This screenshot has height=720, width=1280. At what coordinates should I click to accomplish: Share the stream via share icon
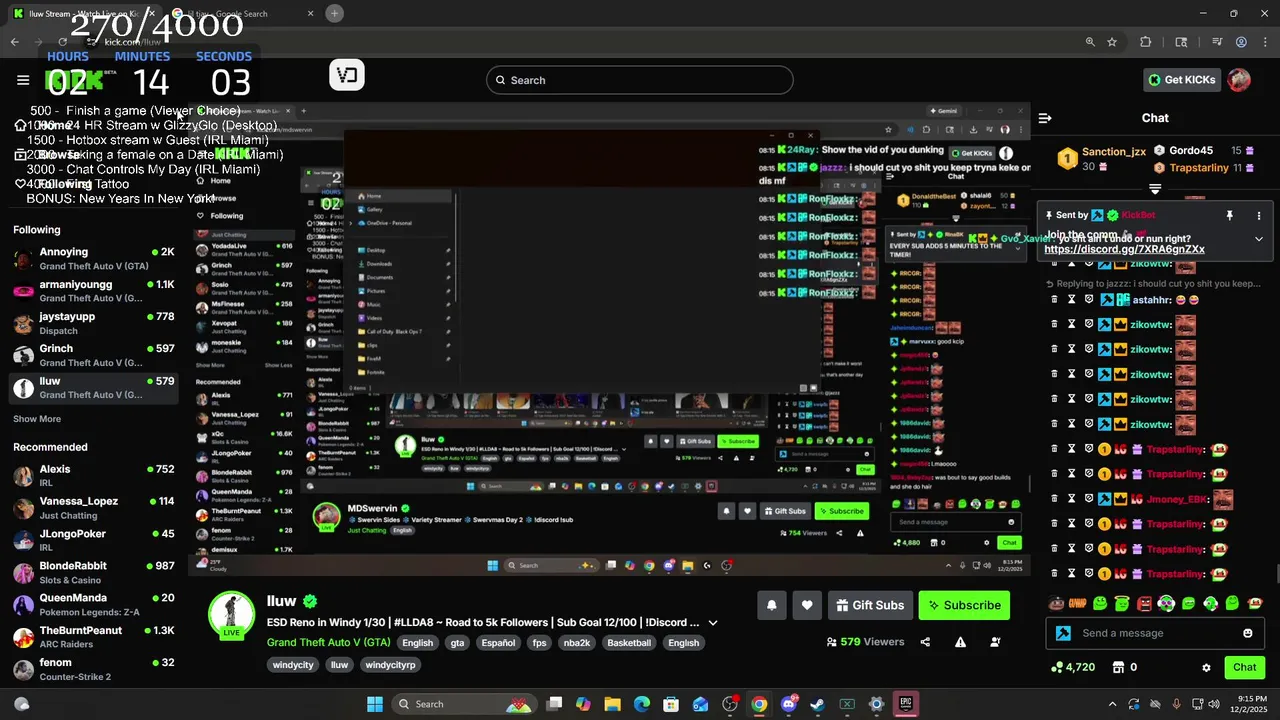point(925,642)
